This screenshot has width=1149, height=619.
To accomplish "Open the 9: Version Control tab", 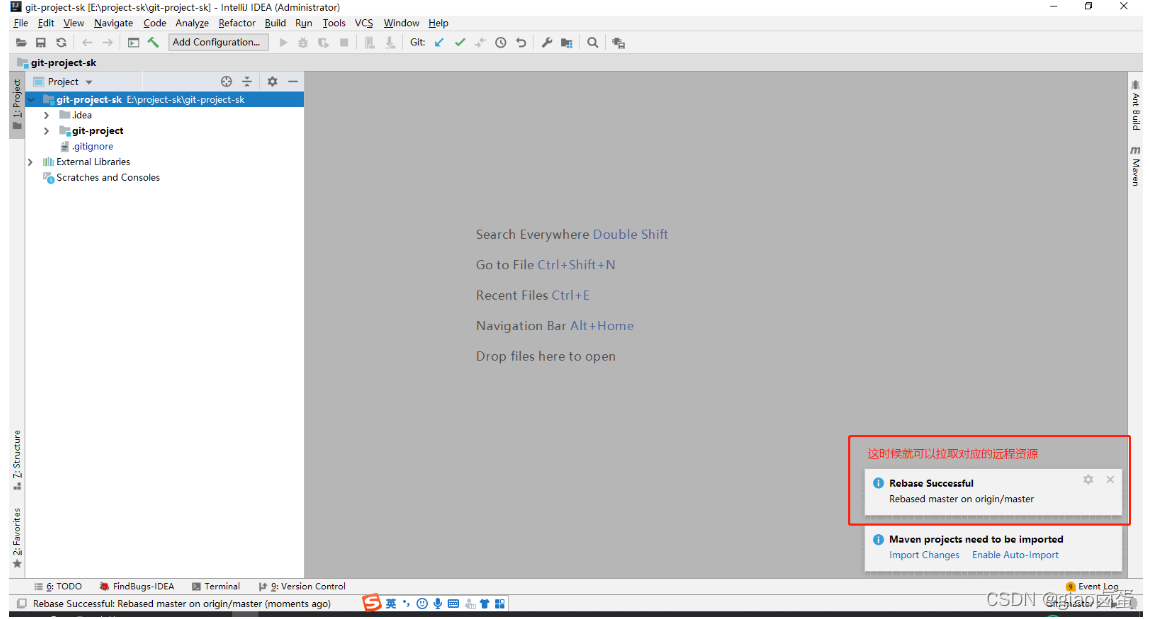I will (x=302, y=586).
